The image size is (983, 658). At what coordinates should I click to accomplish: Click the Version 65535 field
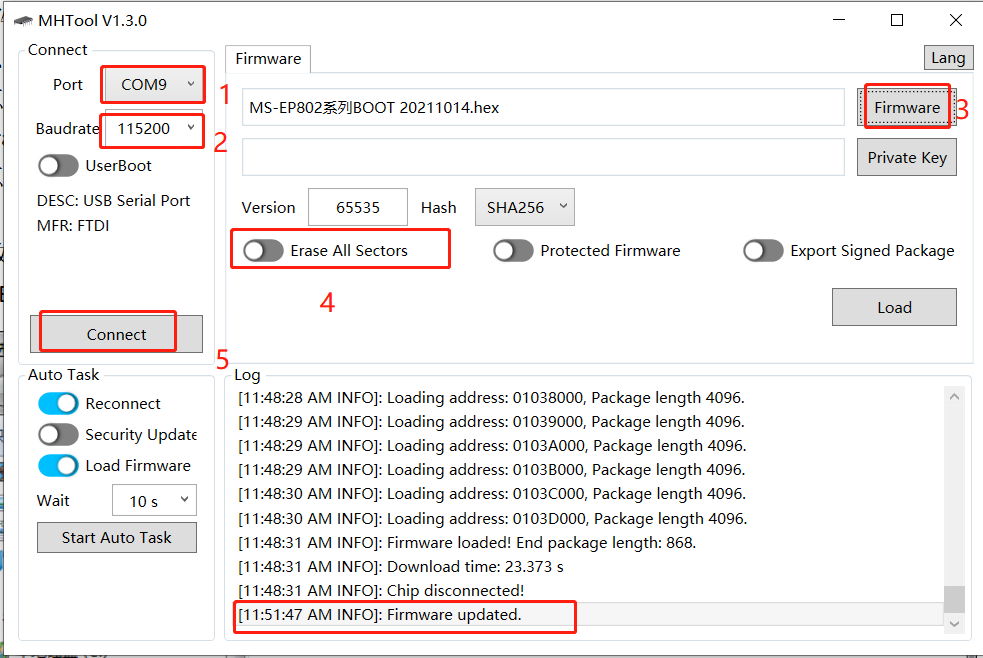point(357,207)
